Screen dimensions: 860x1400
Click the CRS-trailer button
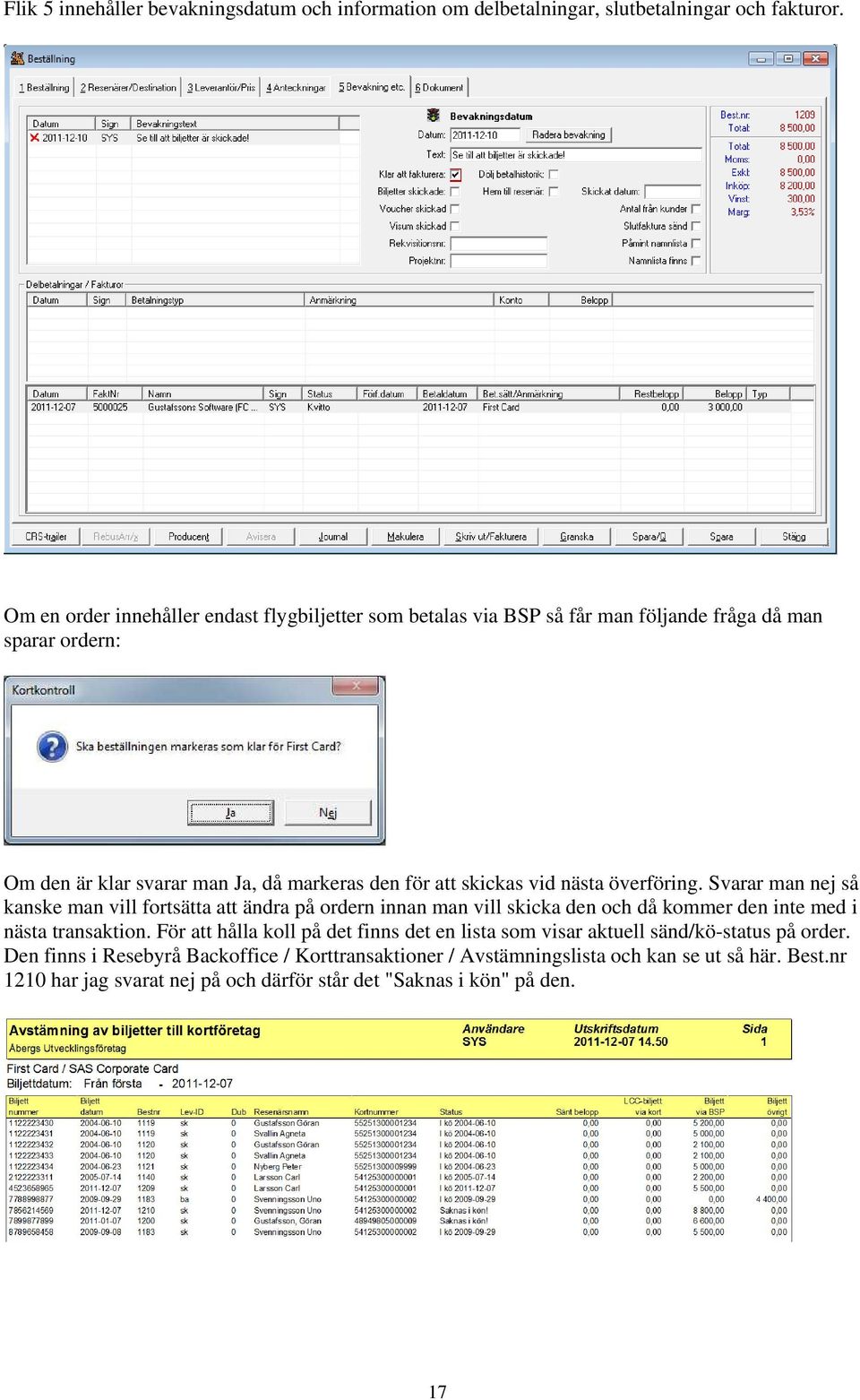46,536
